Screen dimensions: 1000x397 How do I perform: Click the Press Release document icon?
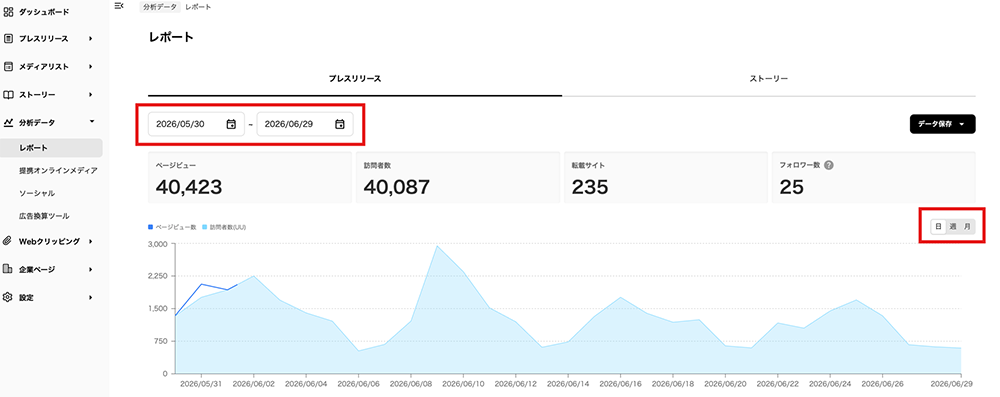[8, 38]
